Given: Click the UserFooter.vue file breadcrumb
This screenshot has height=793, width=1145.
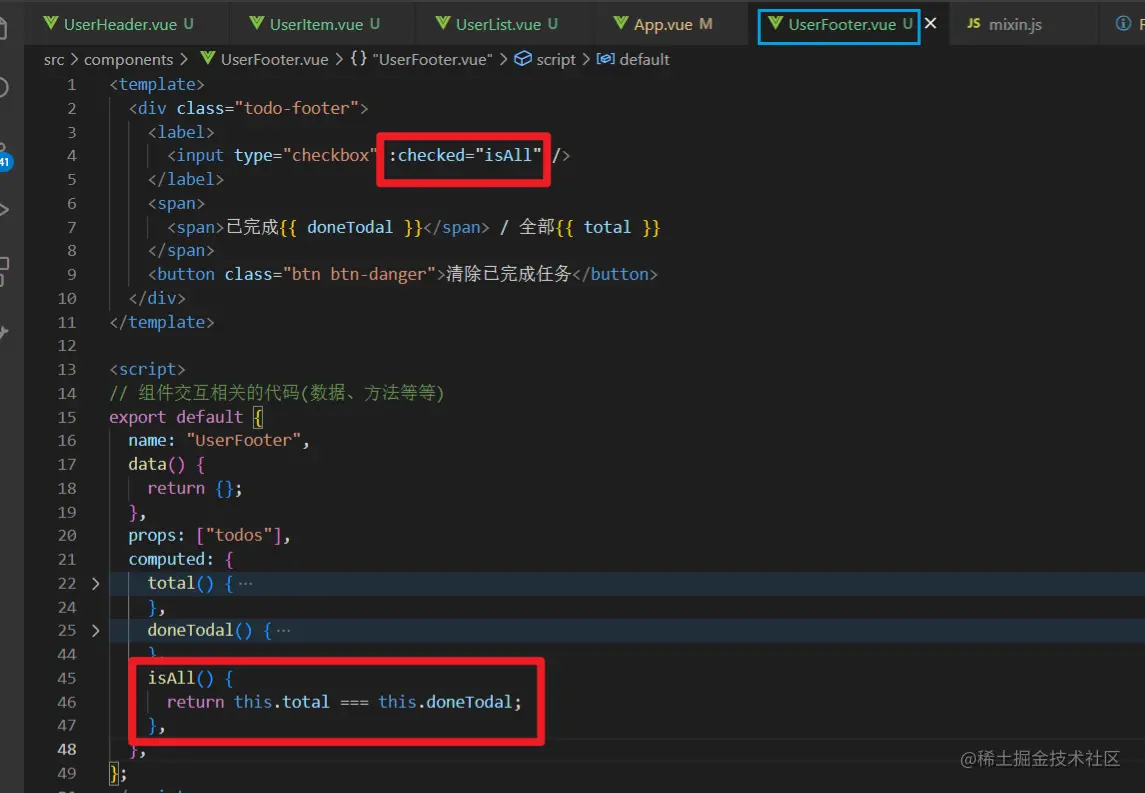Looking at the screenshot, I should tap(275, 59).
